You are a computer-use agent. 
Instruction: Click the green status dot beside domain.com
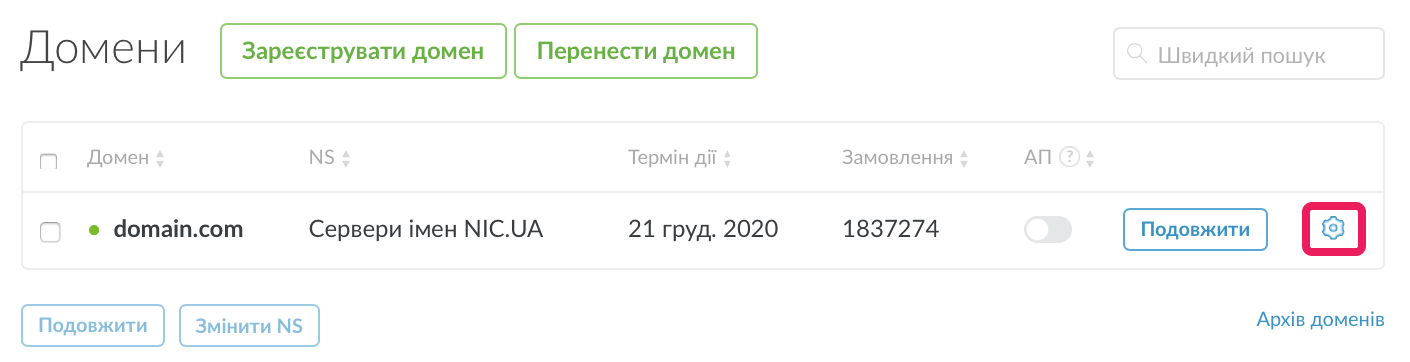(x=95, y=230)
